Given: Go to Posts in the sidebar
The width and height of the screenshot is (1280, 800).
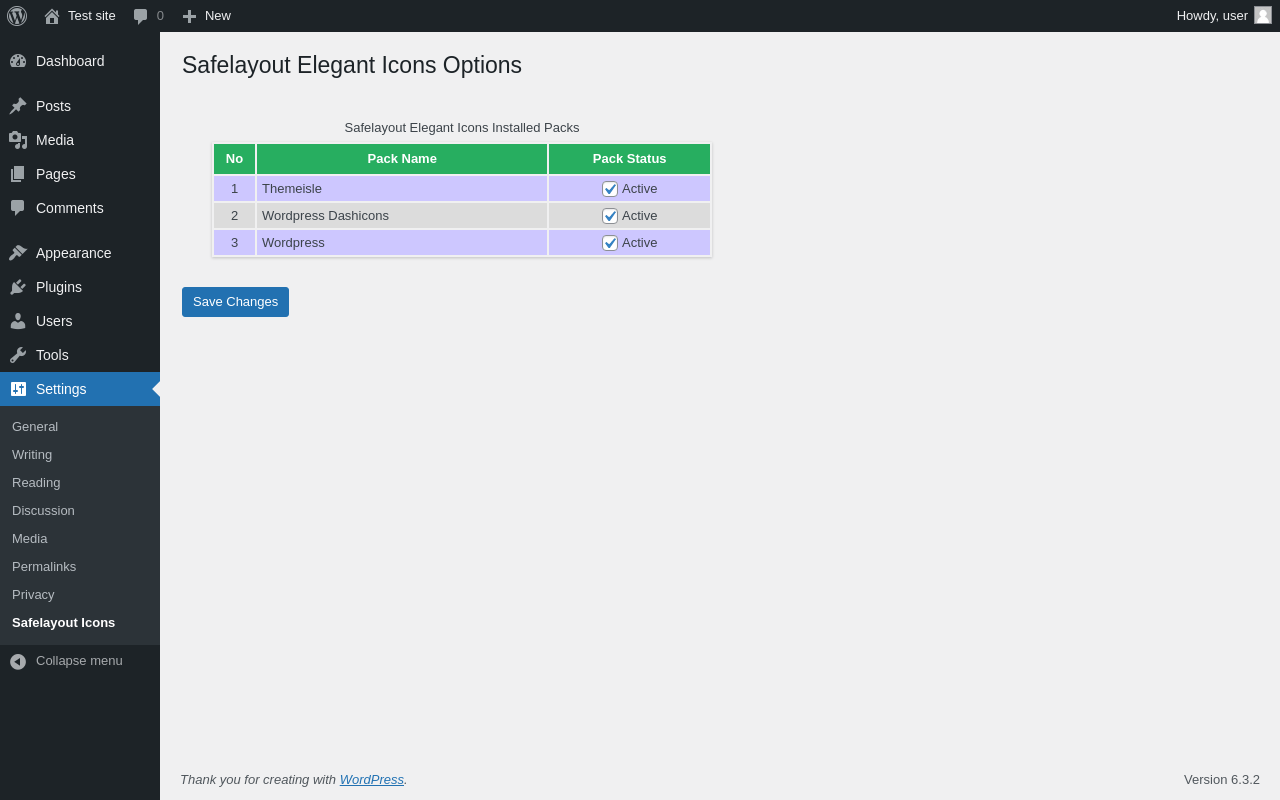Looking at the screenshot, I should click(x=80, y=106).
